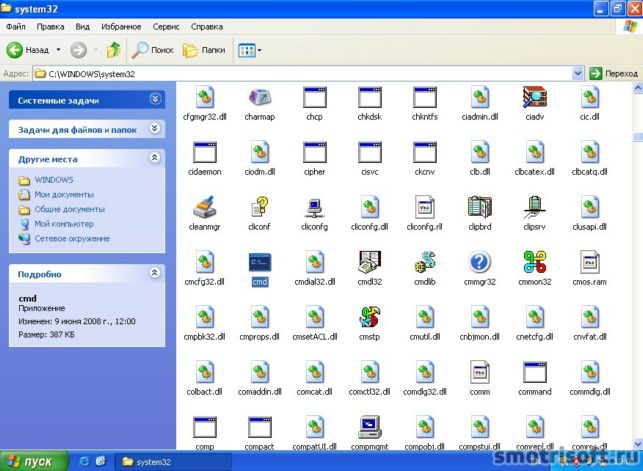Viewport: 643px width, 471px height.
Task: Select the cmmgr32 question mark icon
Action: [480, 262]
